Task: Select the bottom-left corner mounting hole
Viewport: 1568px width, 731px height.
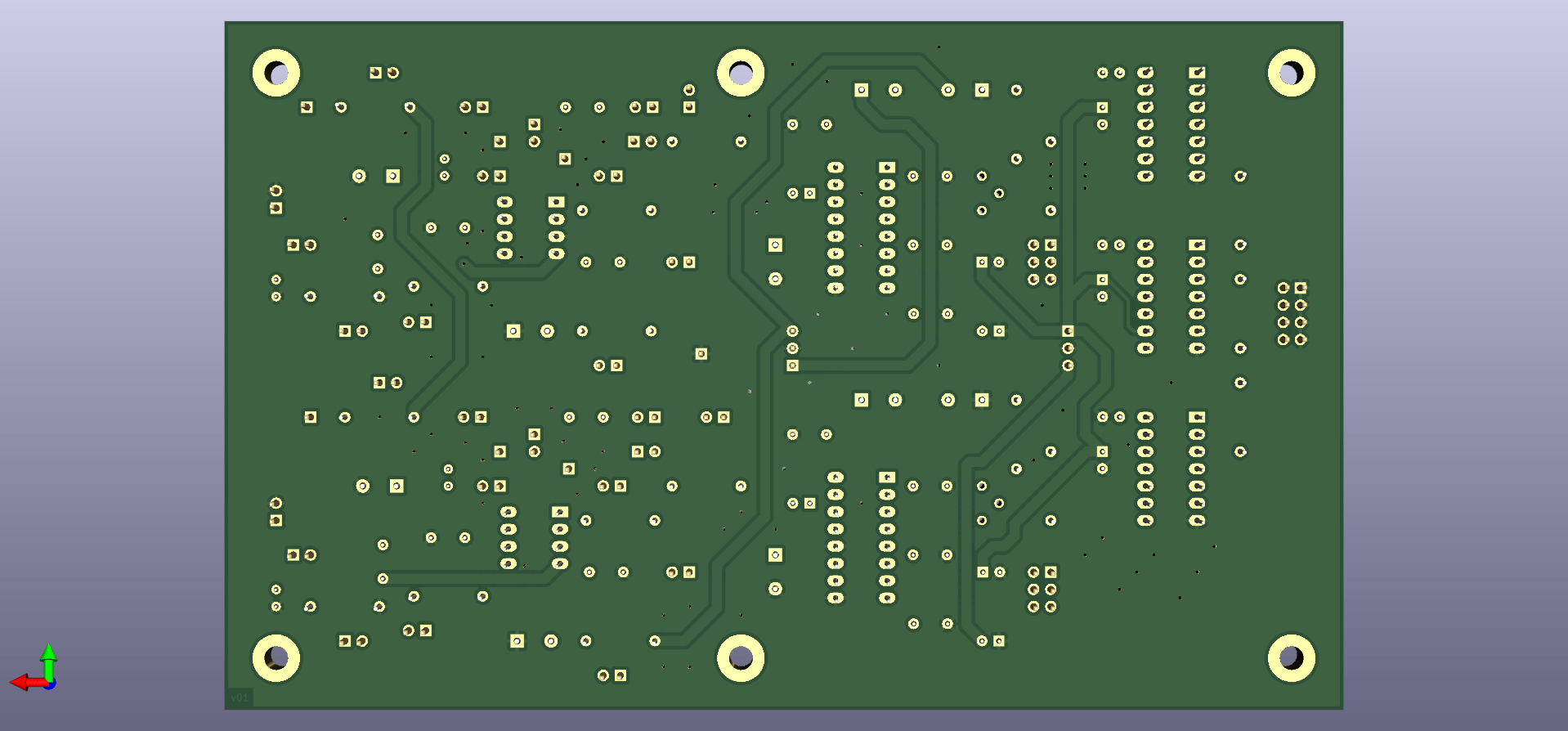Action: pyautogui.click(x=276, y=657)
